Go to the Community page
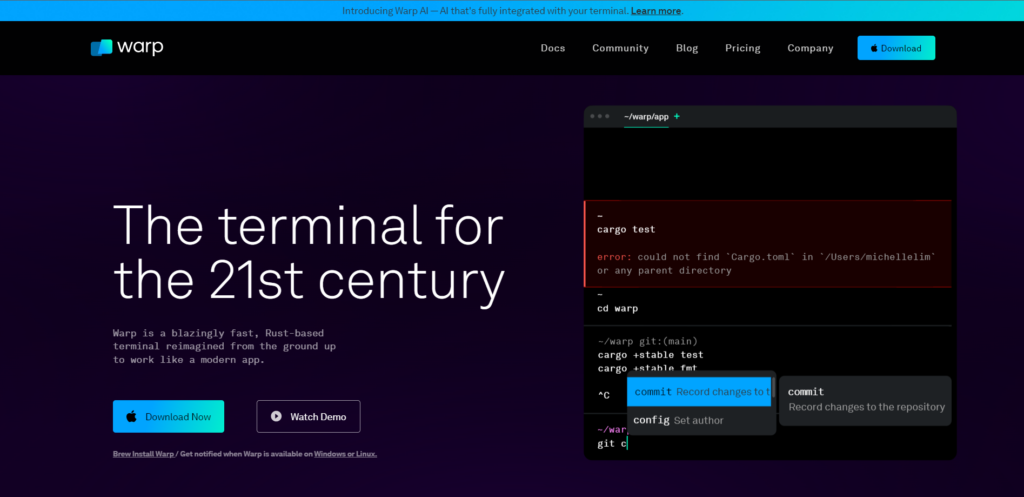 pos(620,48)
